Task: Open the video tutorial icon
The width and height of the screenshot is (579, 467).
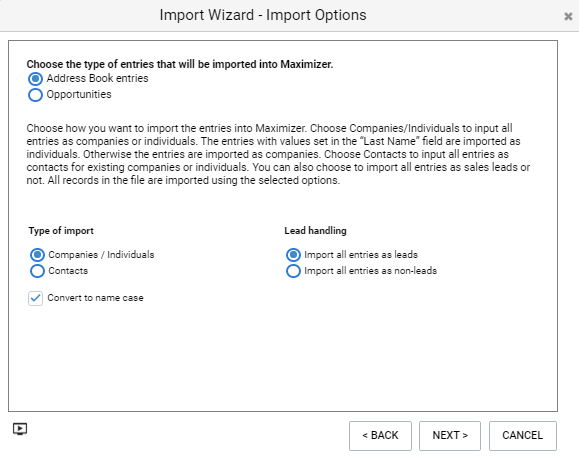Action: coord(20,429)
